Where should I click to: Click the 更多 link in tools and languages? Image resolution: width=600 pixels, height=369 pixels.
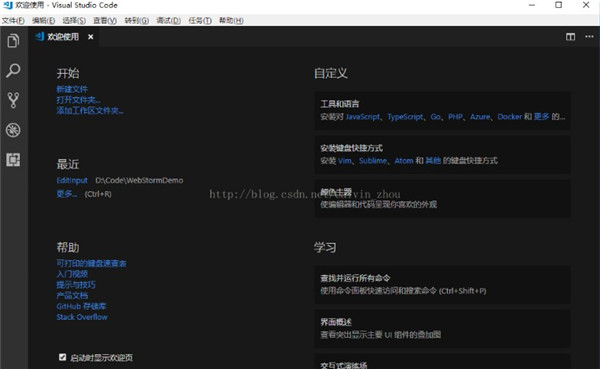[x=541, y=117]
